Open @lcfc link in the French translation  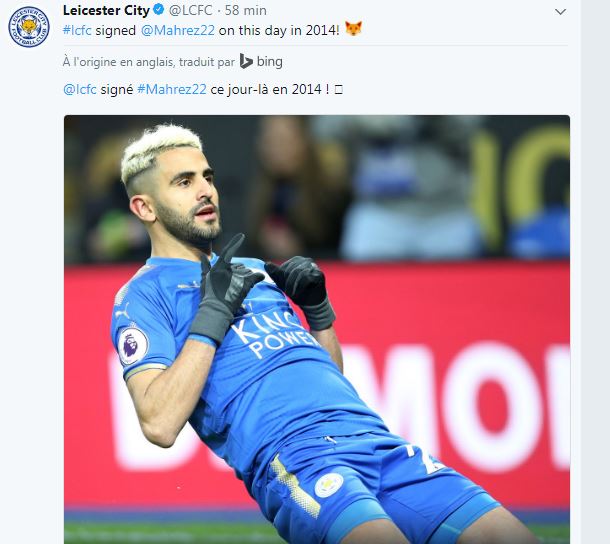pyautogui.click(x=80, y=89)
